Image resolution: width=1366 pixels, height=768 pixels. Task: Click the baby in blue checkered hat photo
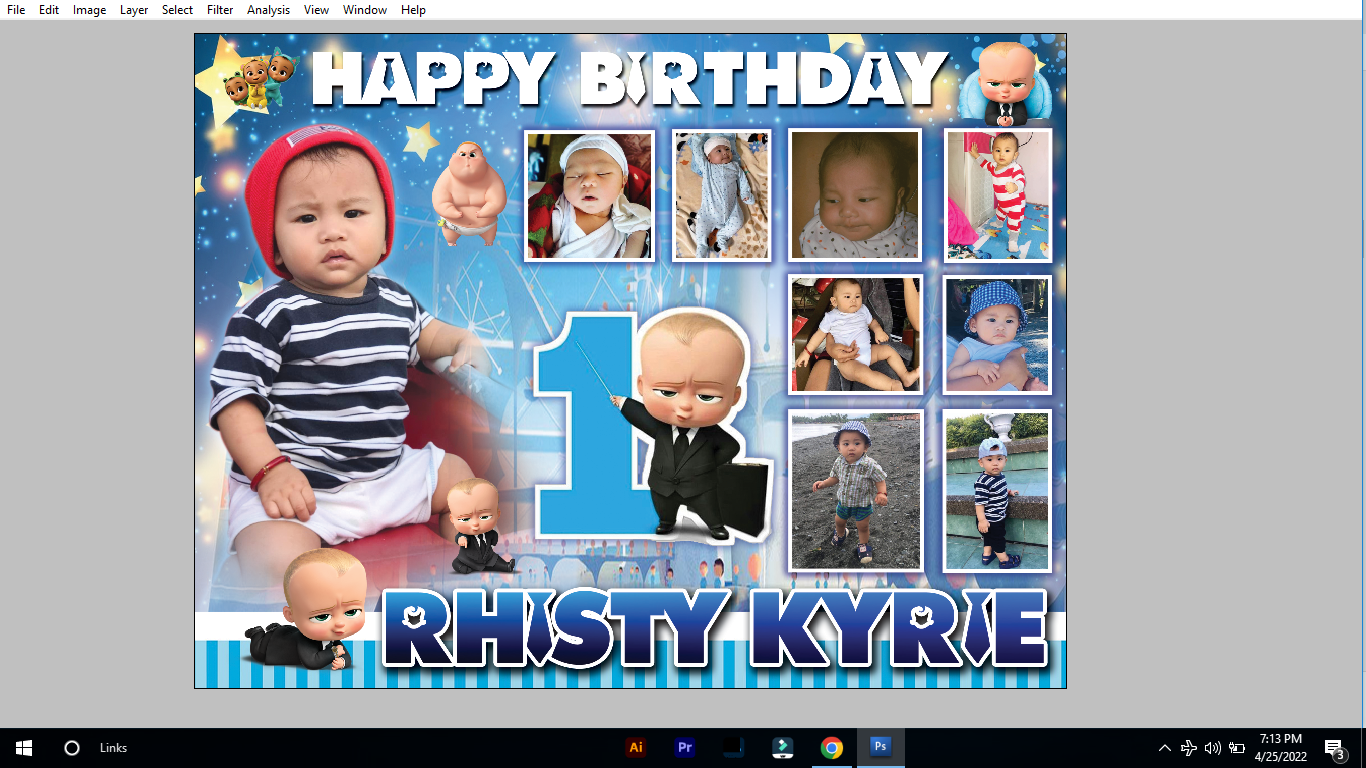click(x=998, y=334)
